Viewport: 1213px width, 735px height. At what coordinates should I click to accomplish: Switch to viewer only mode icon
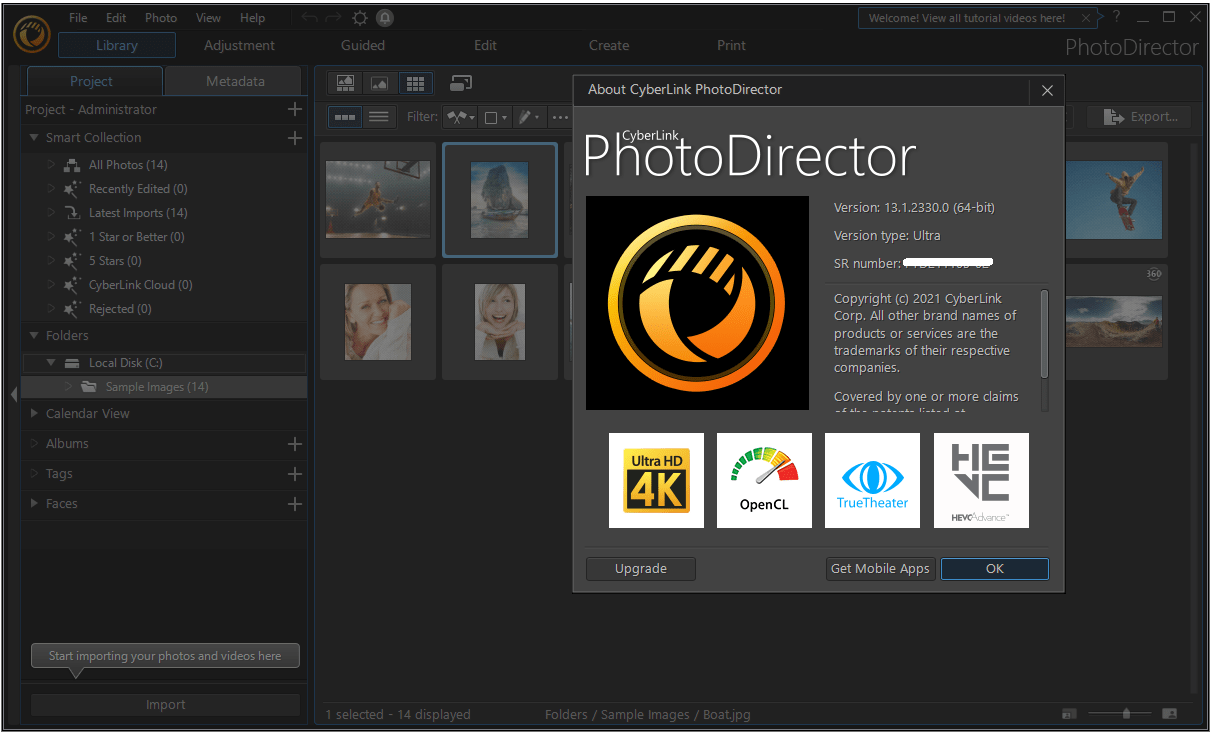pos(379,83)
